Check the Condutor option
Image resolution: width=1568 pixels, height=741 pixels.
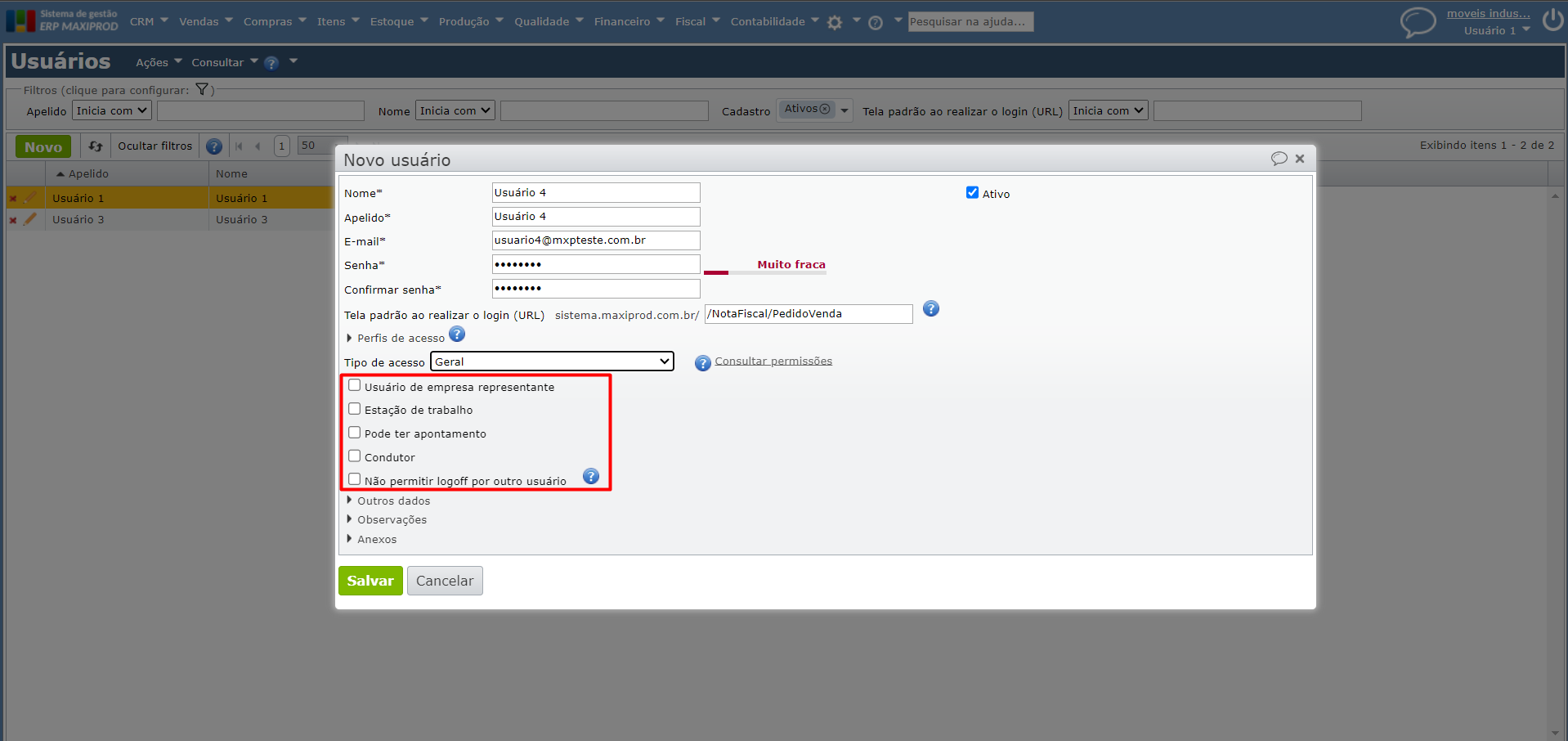(x=355, y=456)
